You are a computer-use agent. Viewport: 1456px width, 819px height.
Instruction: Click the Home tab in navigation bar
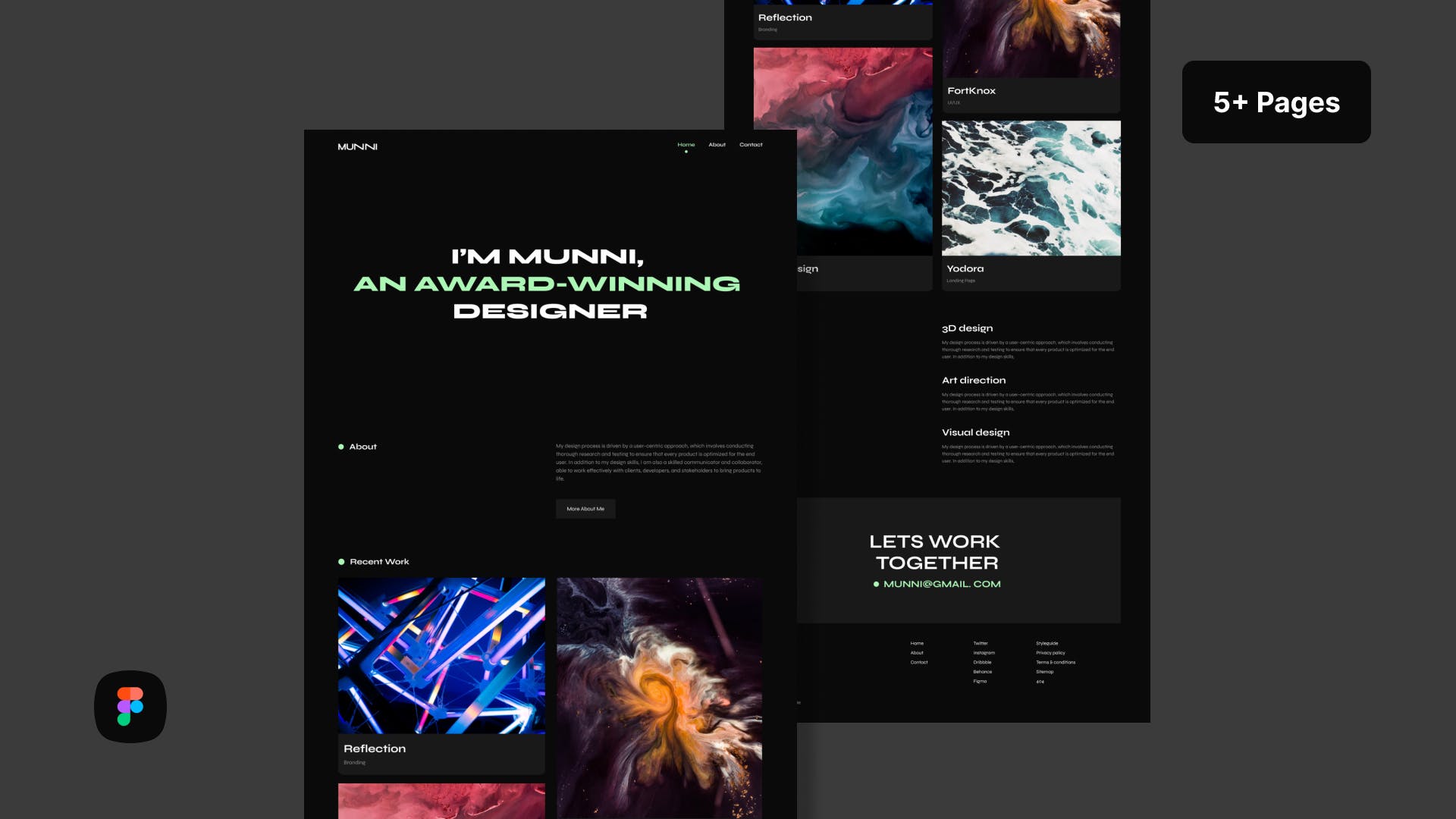pos(686,144)
